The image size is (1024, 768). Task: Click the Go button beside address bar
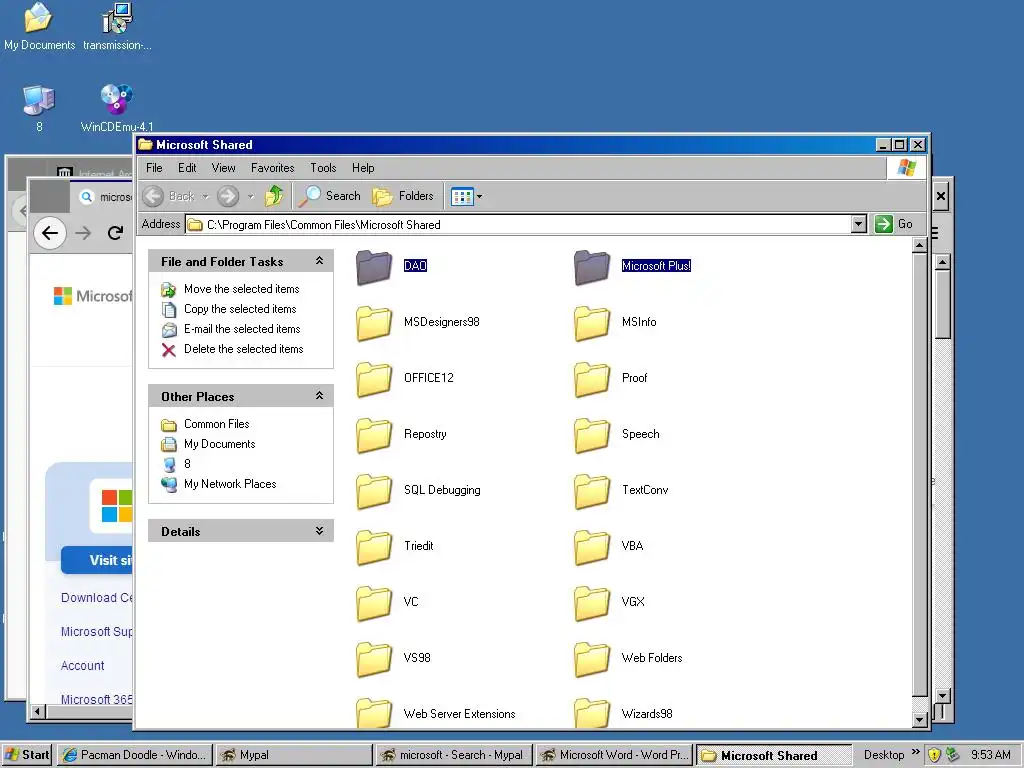[894, 224]
